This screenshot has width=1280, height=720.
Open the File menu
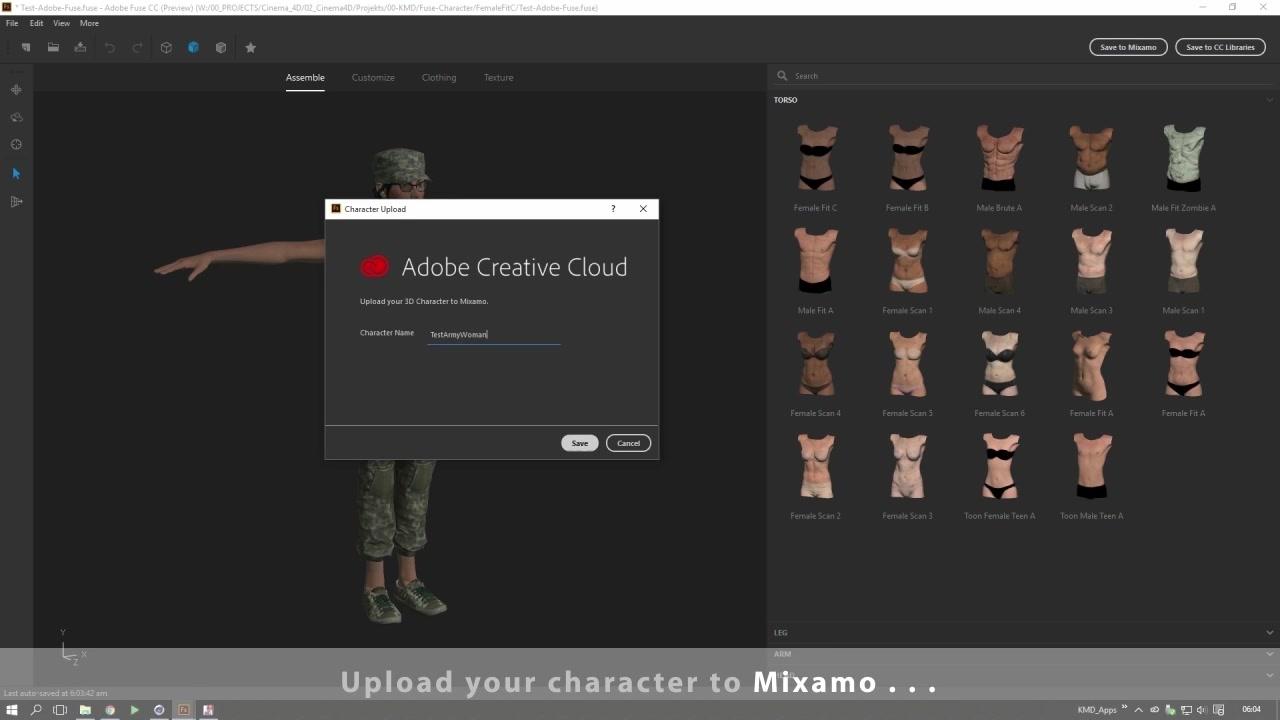(11, 22)
